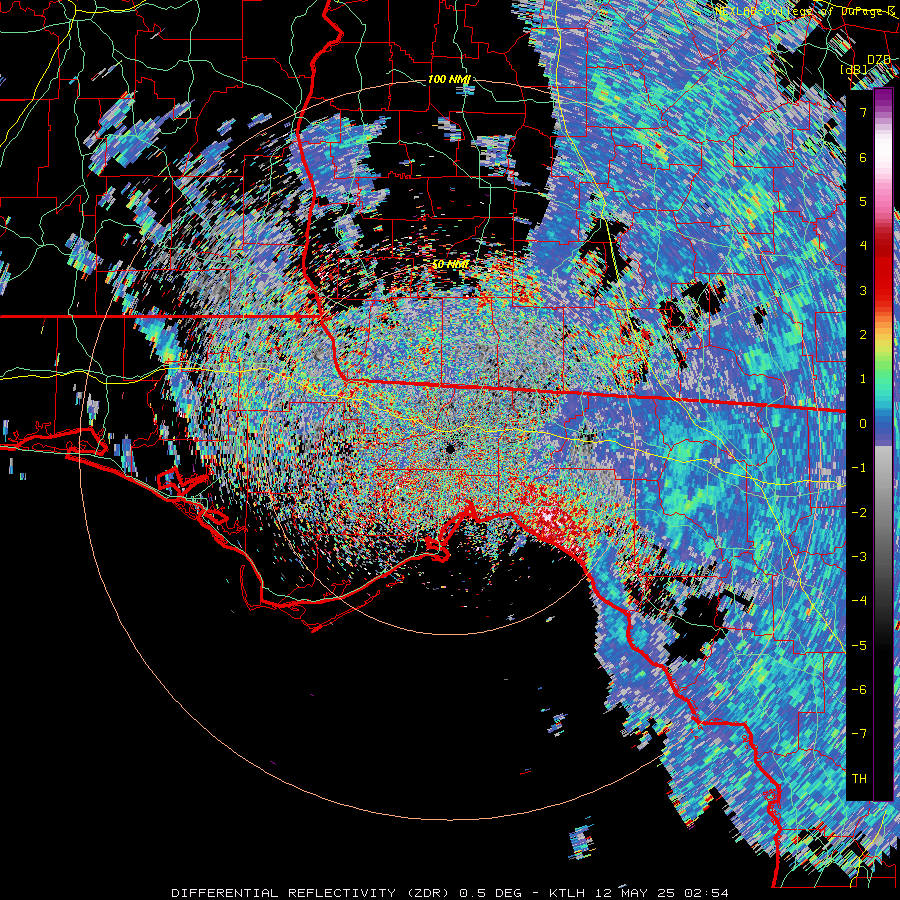This screenshot has width=900, height=900.
Task: Click the black radar site dot at map center
Action: click(x=449, y=448)
